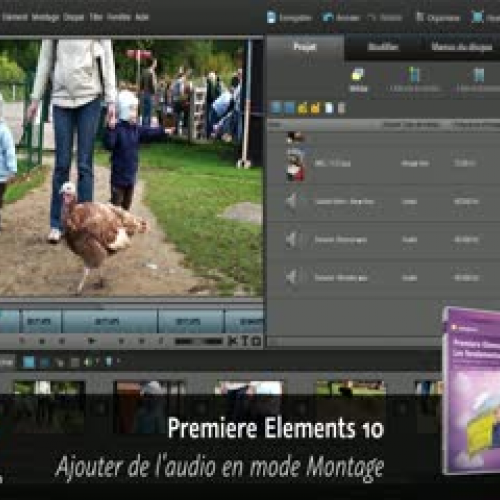500x500 pixels.
Task: Click the add text T icon
Action: [x=245, y=341]
